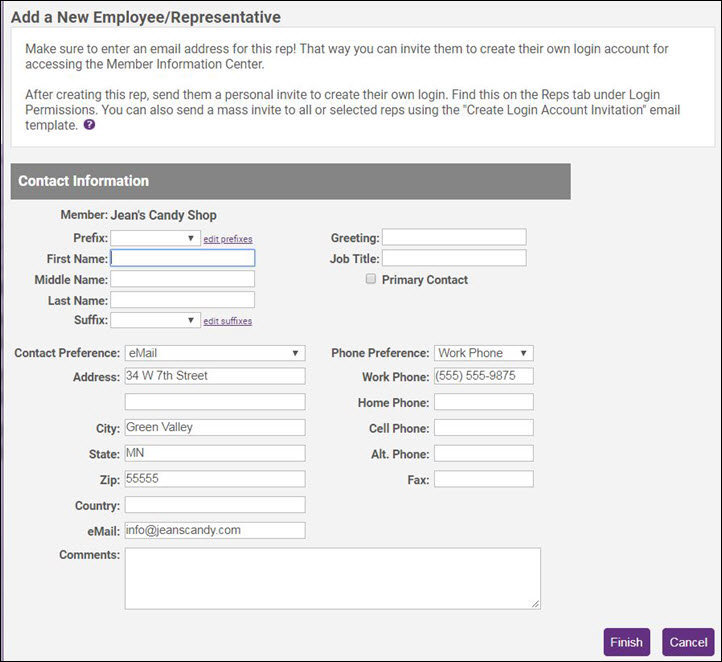Click into the Last Name field

click(183, 300)
